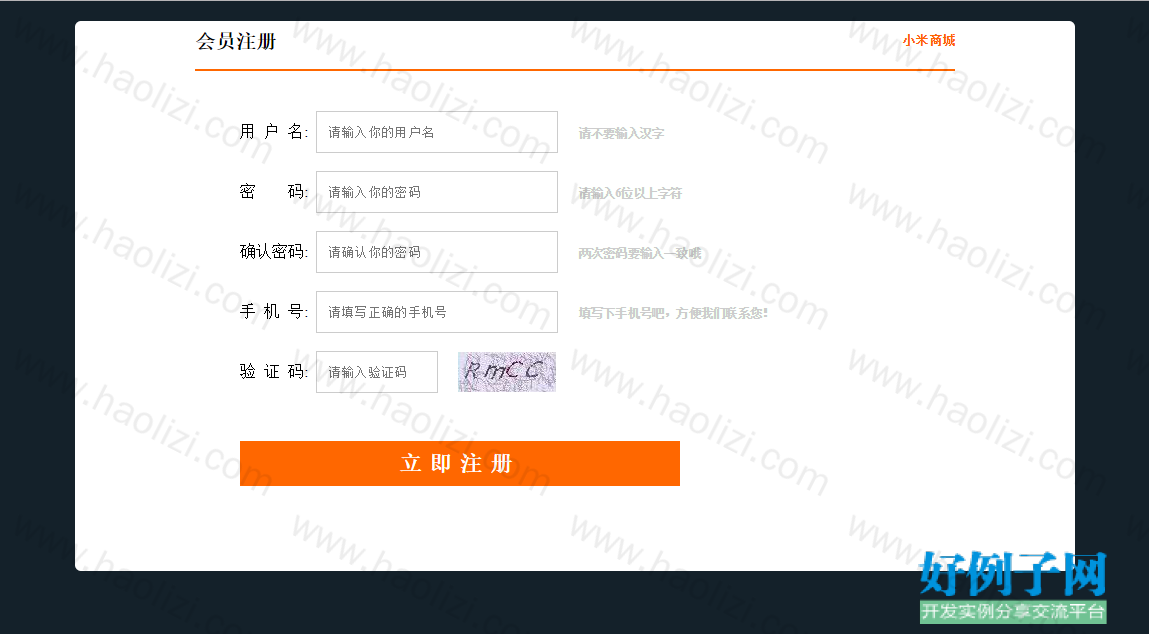Screen dimensions: 1149x634
Task: Focus the password input field
Action: coord(437,192)
